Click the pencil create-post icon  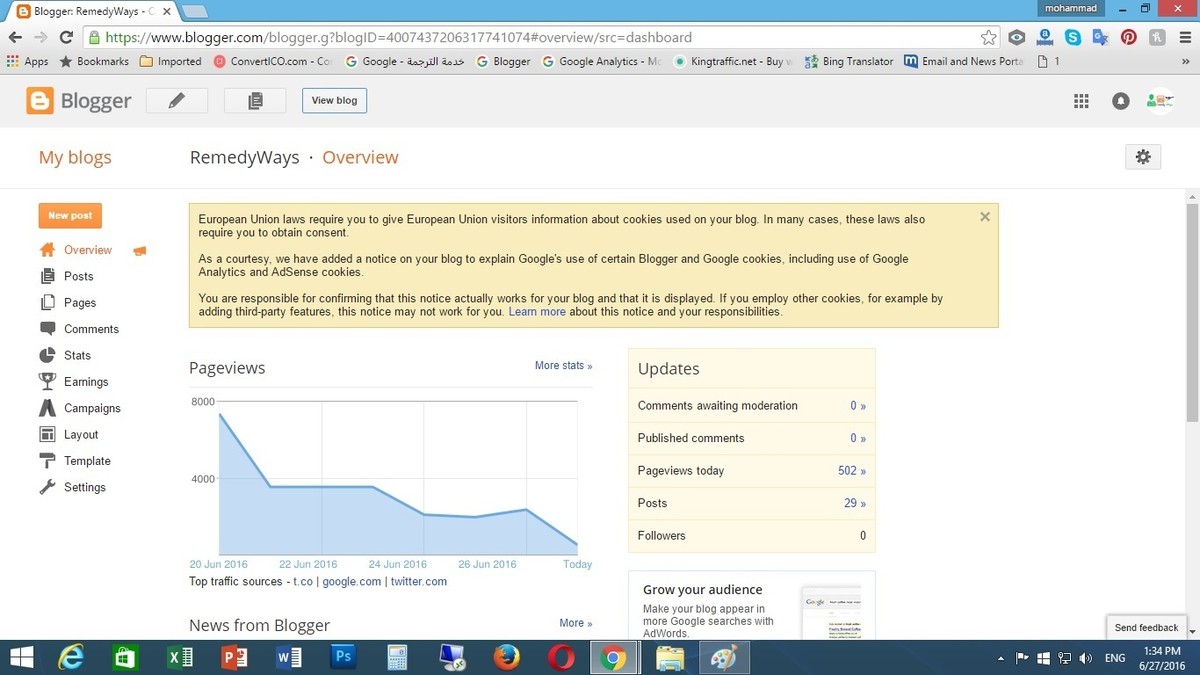[177, 100]
